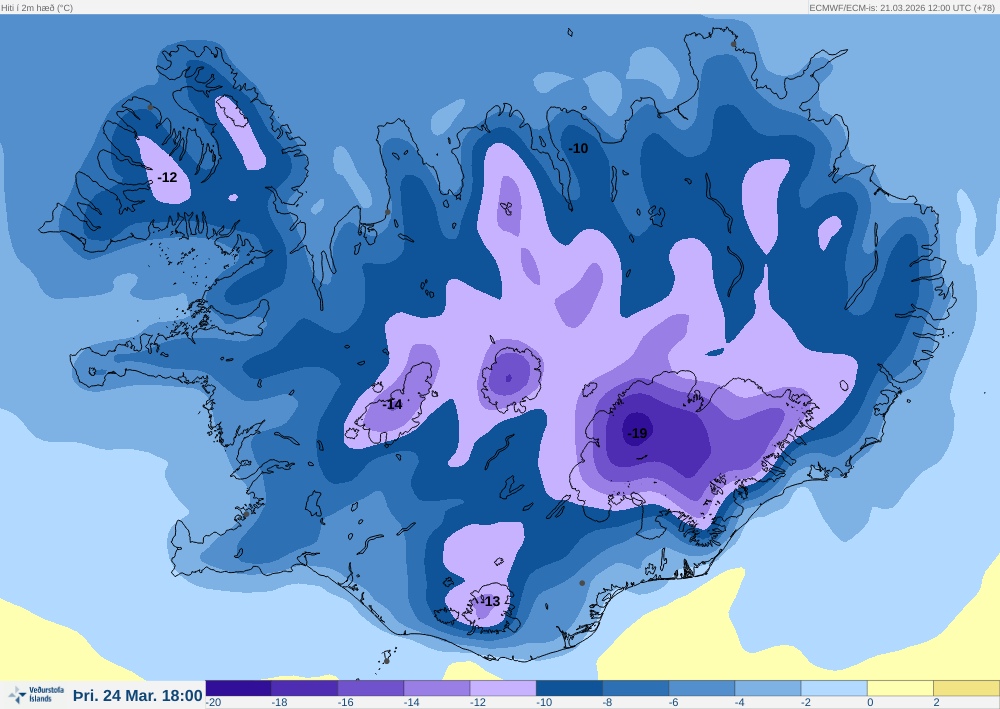
Task: Click the ECMWF model run timestamp text
Action: (x=902, y=8)
